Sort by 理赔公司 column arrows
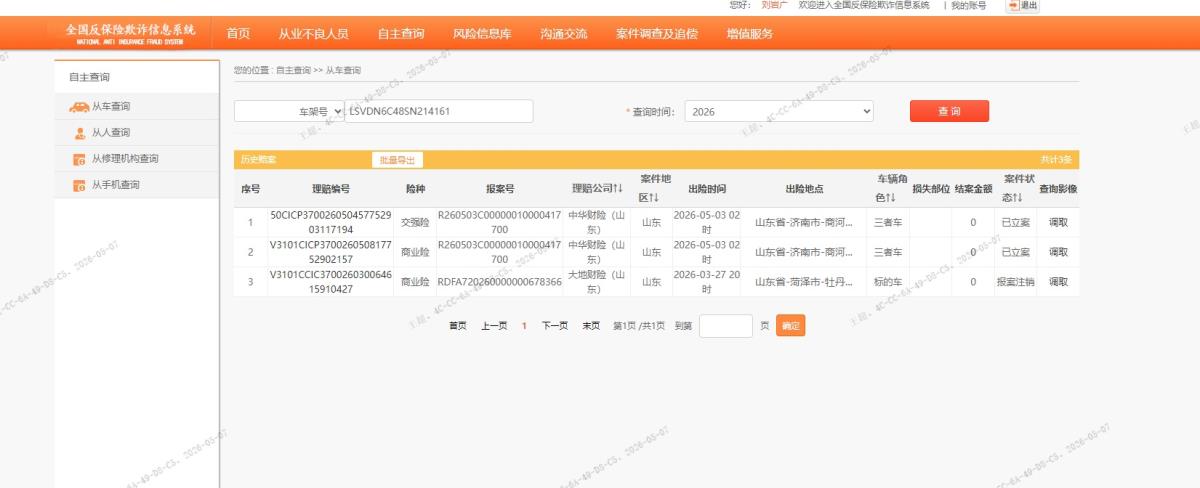Viewport: 1200px width, 488px height. [618, 188]
